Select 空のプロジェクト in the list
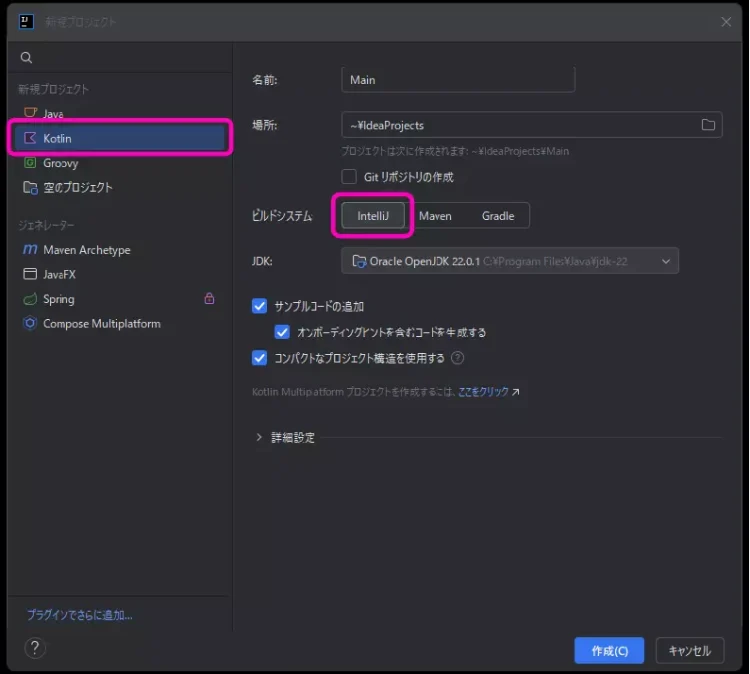Image resolution: width=750 pixels, height=674 pixels. (x=120, y=188)
